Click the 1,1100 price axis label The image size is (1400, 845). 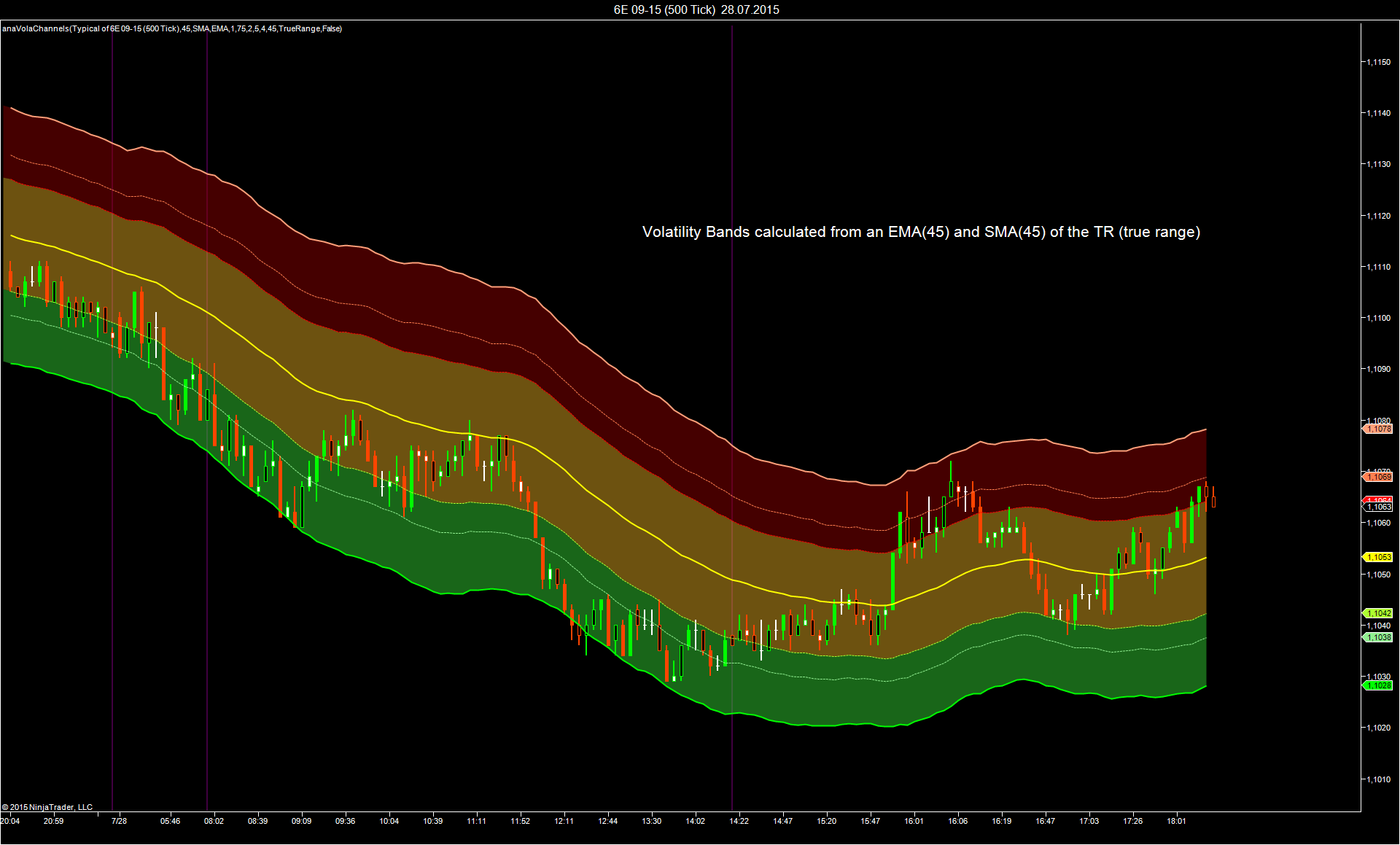click(x=1378, y=318)
